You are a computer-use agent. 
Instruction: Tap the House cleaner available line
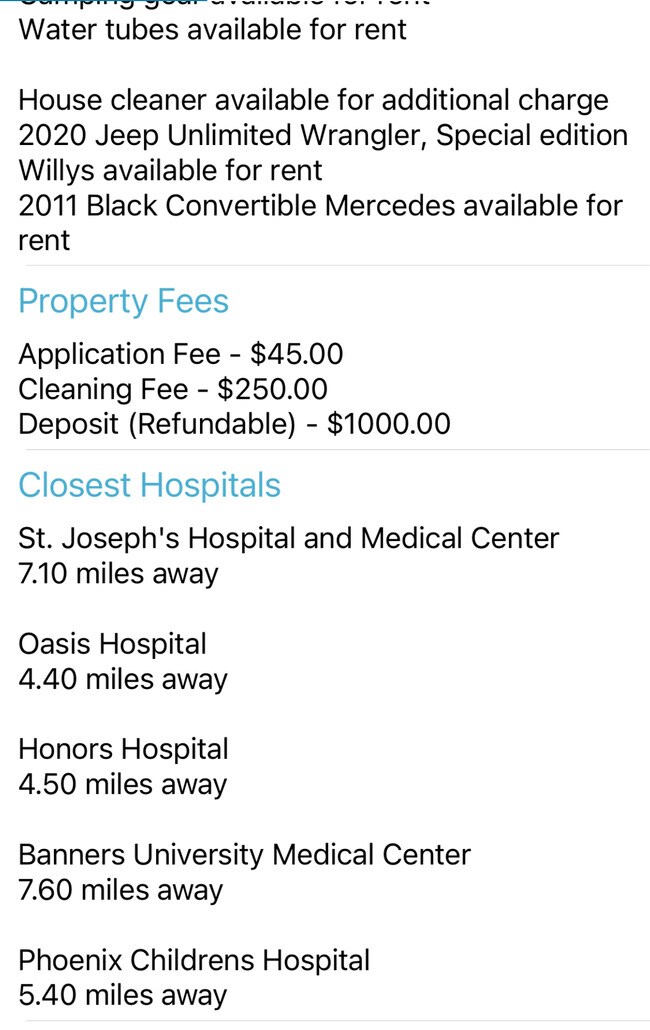(313, 101)
